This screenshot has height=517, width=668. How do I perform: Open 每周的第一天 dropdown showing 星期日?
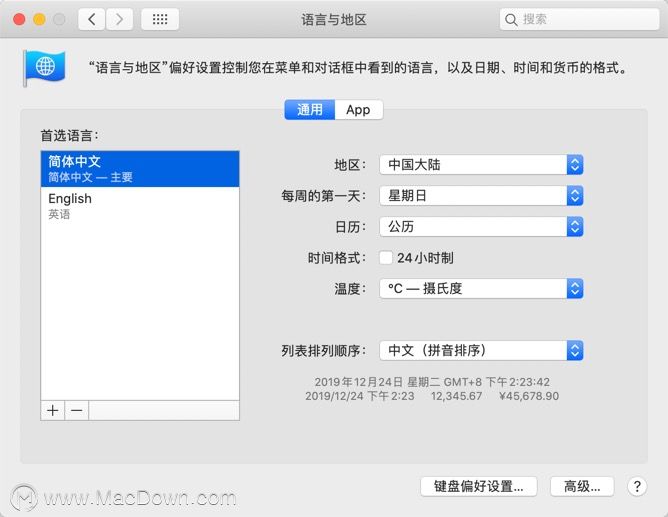tap(481, 196)
